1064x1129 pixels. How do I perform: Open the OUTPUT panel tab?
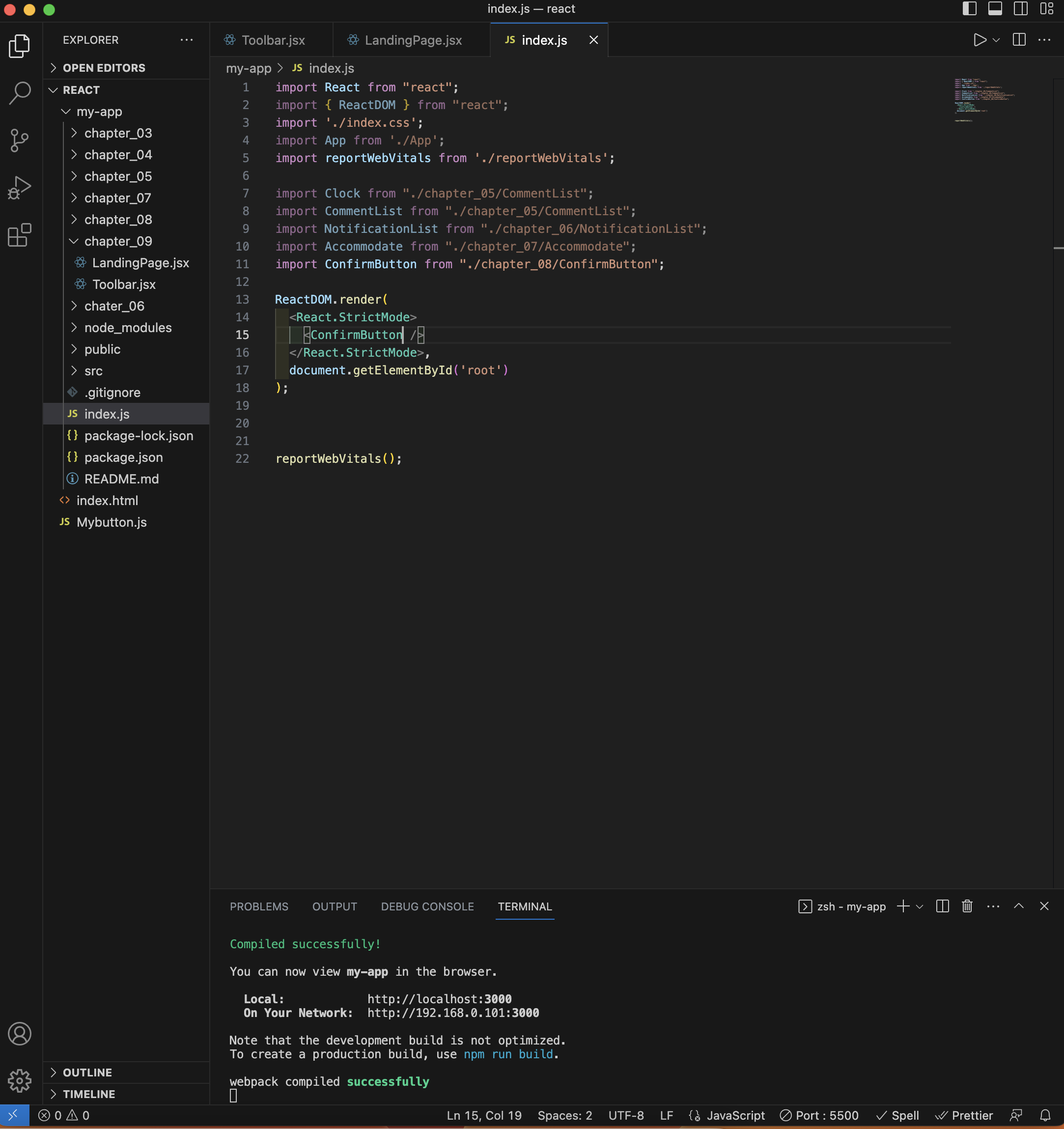(335, 906)
